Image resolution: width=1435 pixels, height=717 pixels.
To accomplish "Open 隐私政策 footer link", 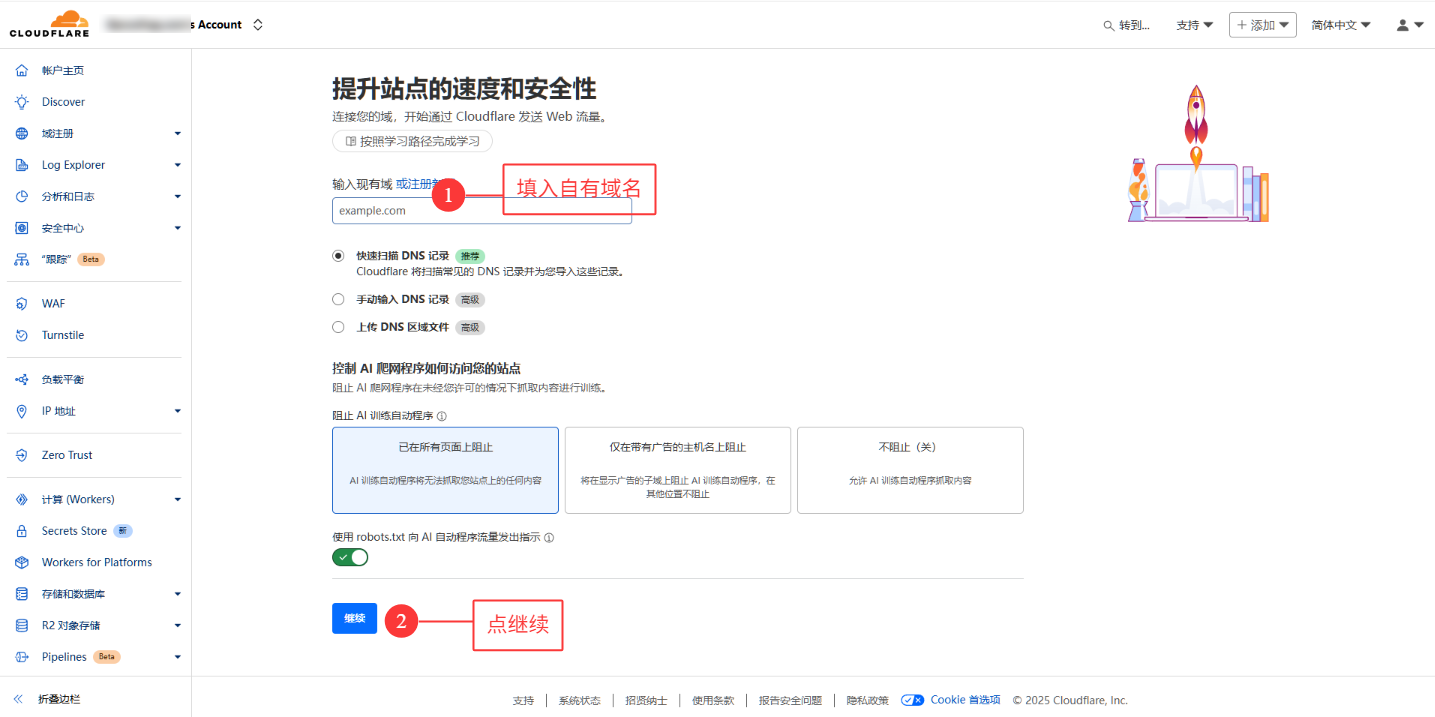I will (867, 700).
